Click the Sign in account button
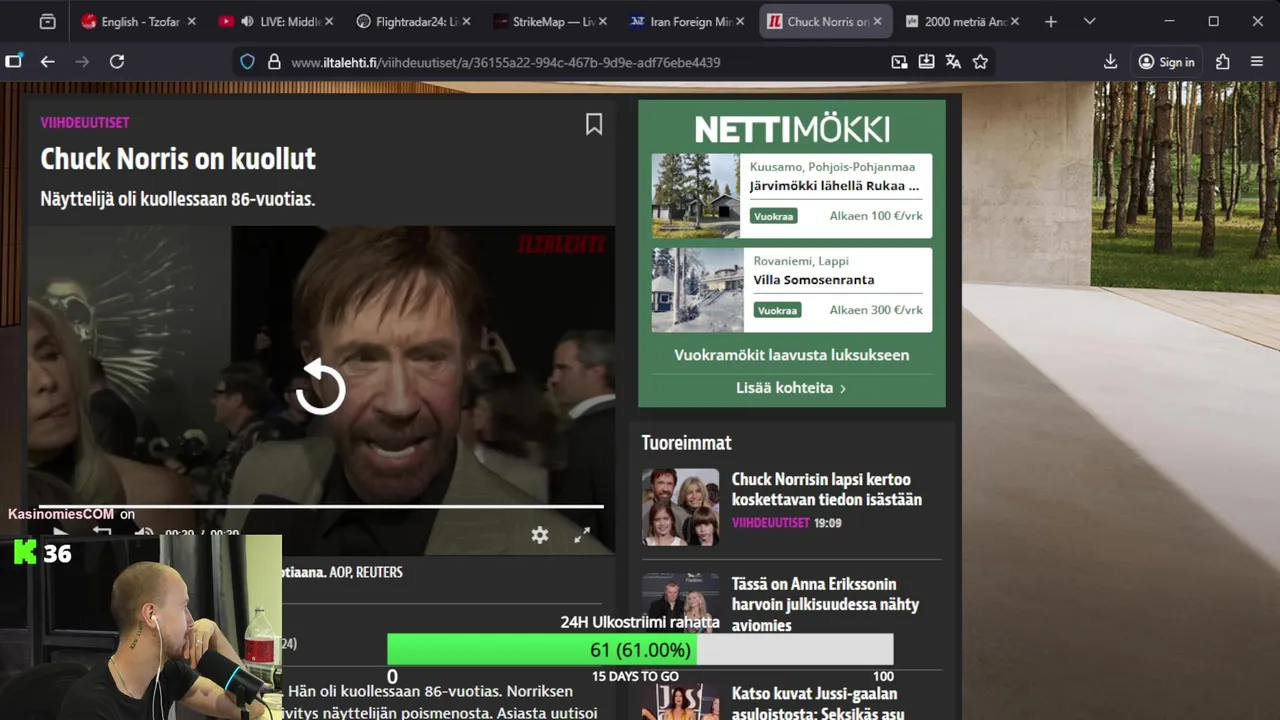The image size is (1280, 720). pos(1166,62)
